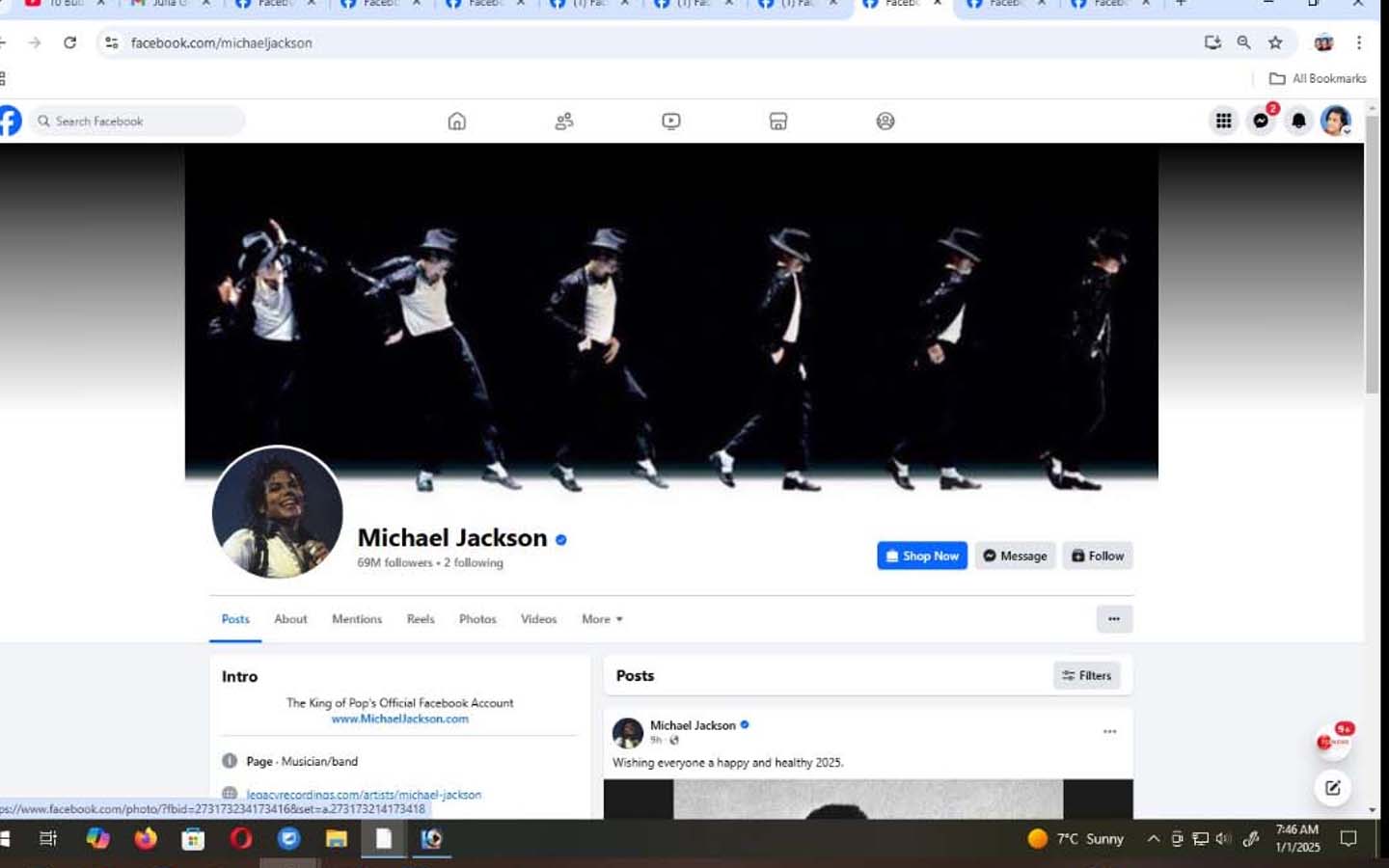The height and width of the screenshot is (868, 1389).
Task: Open the floating chat head with red badge
Action: pyautogui.click(x=1333, y=741)
